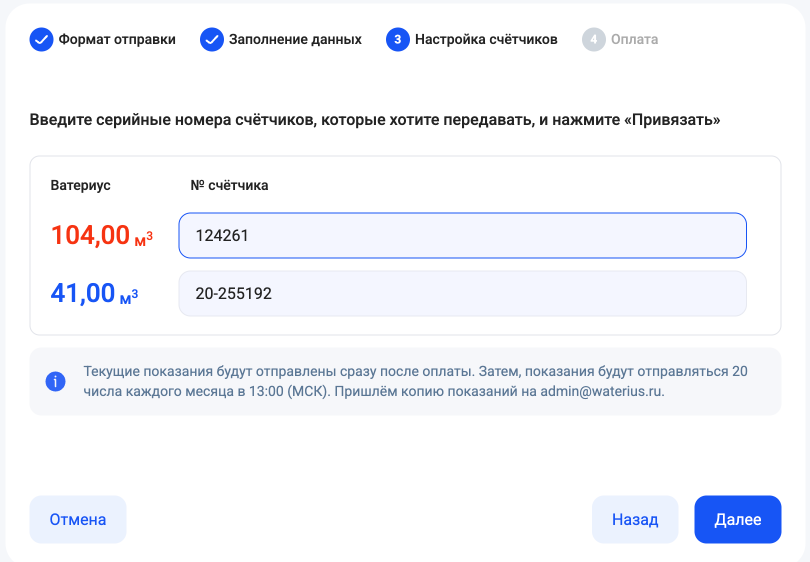
Task: Go back with the Назад button
Action: [x=635, y=520]
